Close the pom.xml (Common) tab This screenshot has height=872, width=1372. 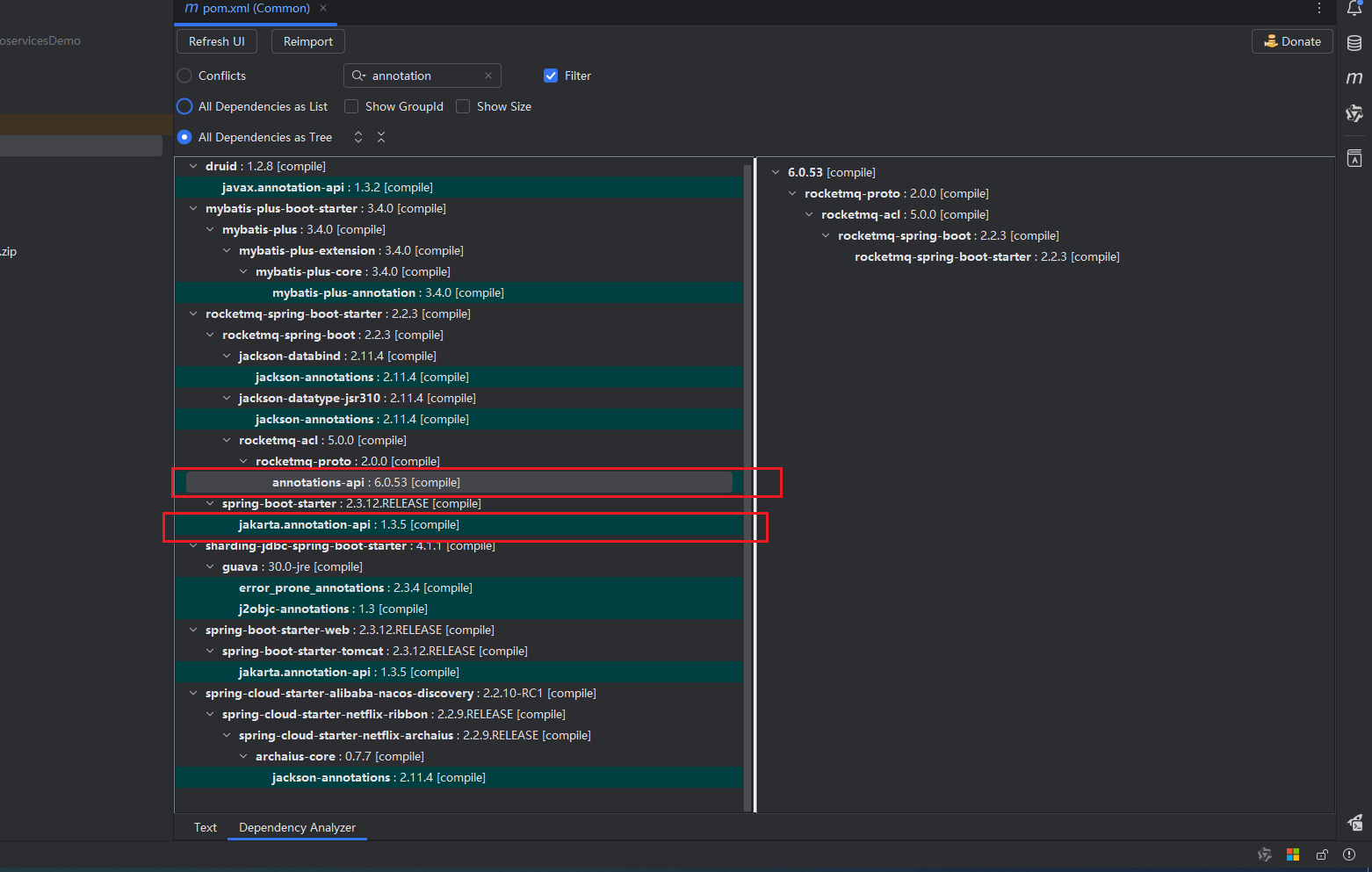coord(323,8)
